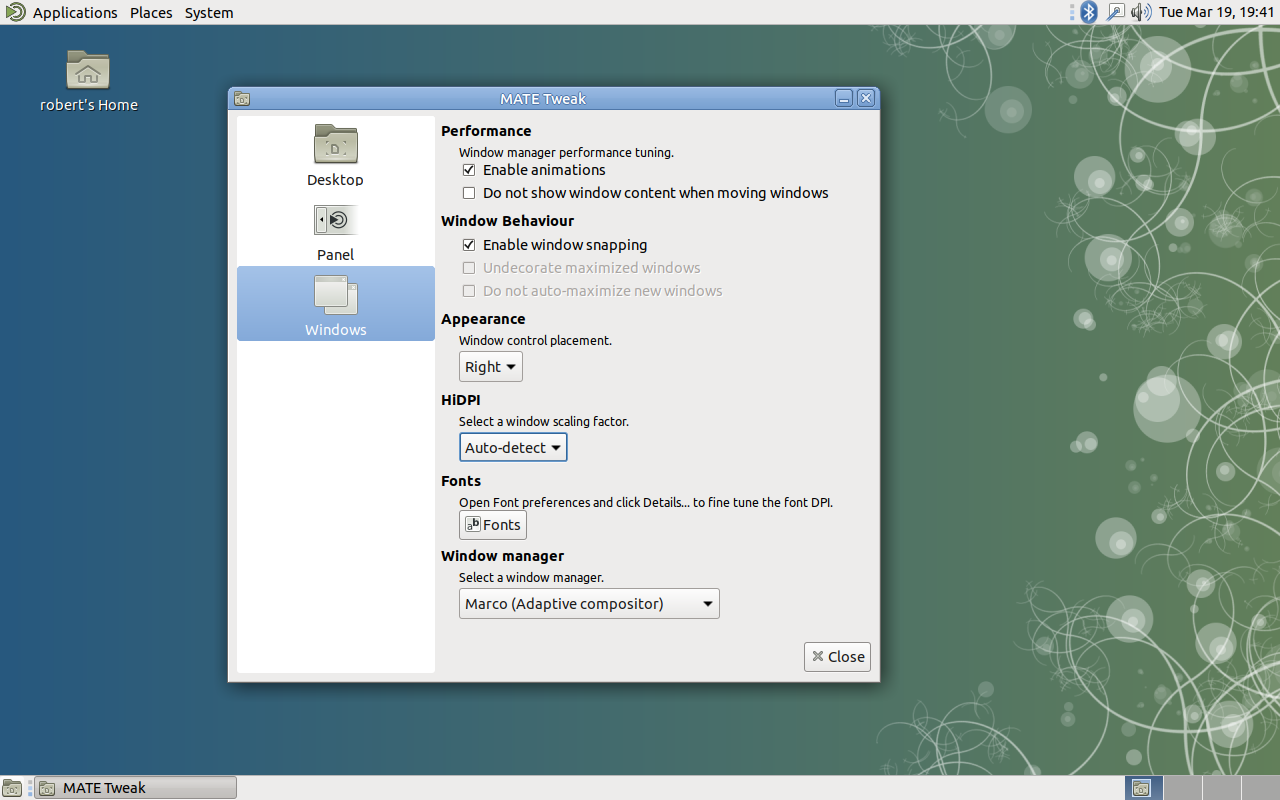1280x800 pixels.
Task: Toggle Enable animations checkbox
Action: click(469, 170)
